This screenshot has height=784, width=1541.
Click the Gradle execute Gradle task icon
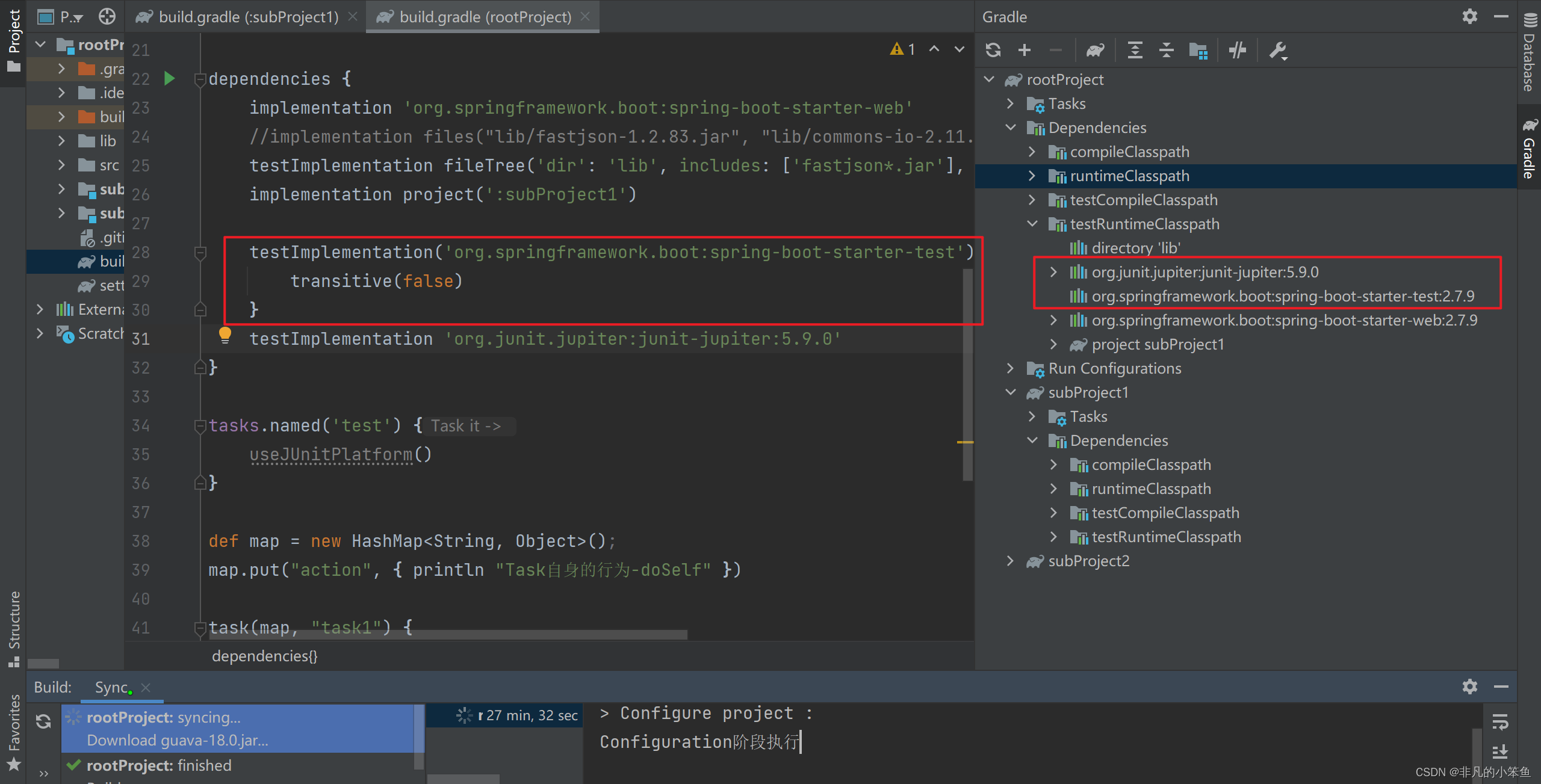(x=1097, y=50)
